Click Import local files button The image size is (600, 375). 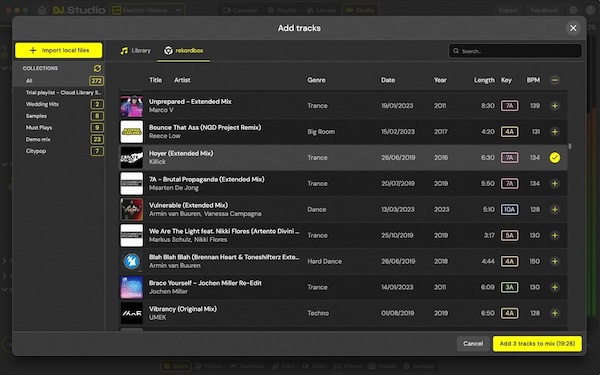[59, 50]
